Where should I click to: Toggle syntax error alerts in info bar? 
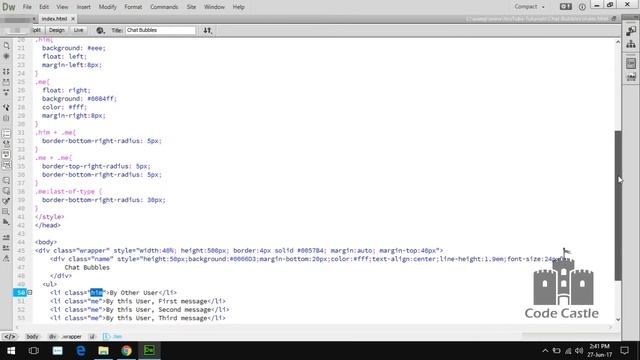[x=6, y=165]
